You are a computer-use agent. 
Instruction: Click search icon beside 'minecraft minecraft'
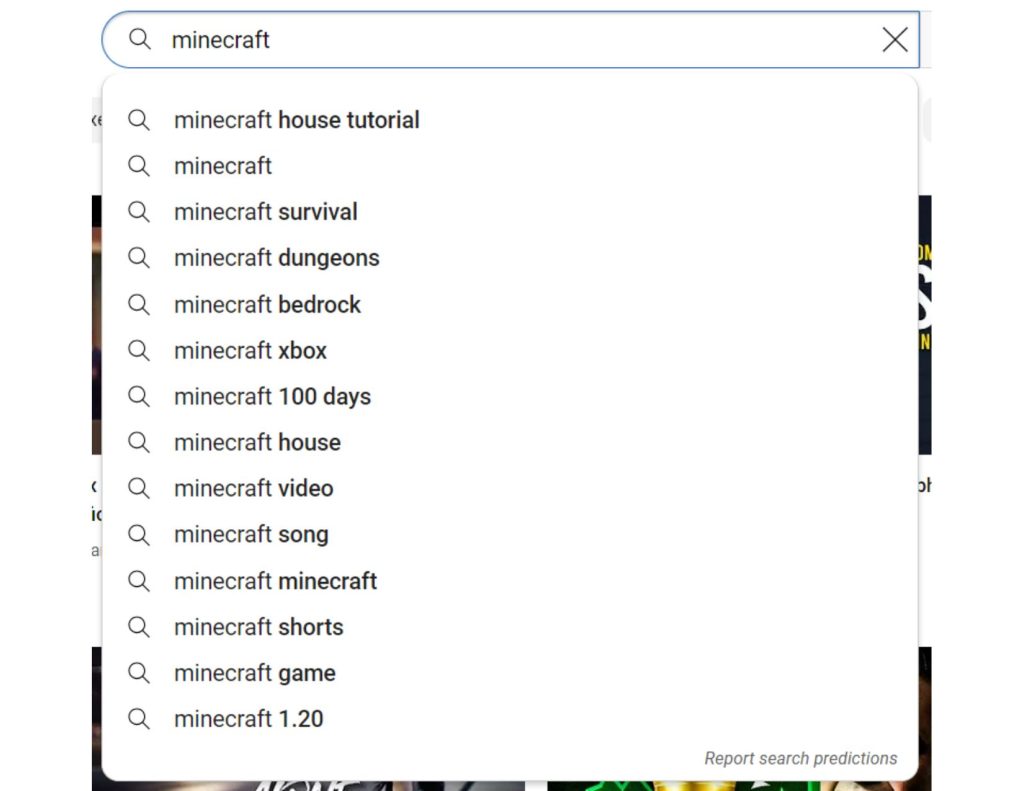[138, 581]
